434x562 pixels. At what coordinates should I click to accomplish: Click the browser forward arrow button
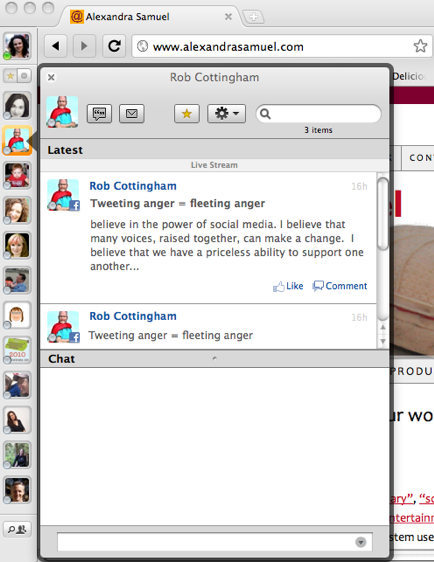[84, 46]
